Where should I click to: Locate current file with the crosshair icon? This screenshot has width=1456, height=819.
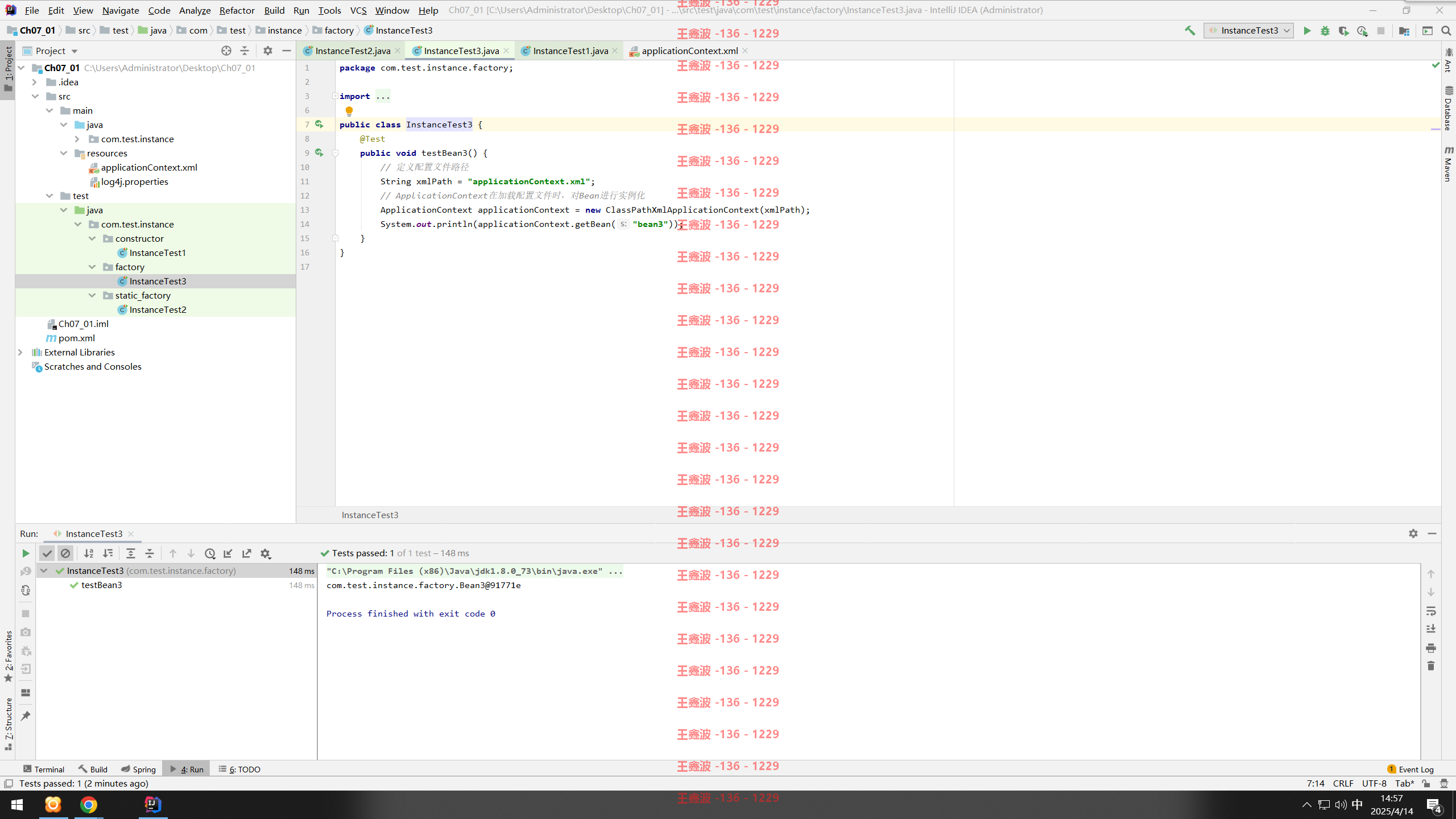point(226,51)
